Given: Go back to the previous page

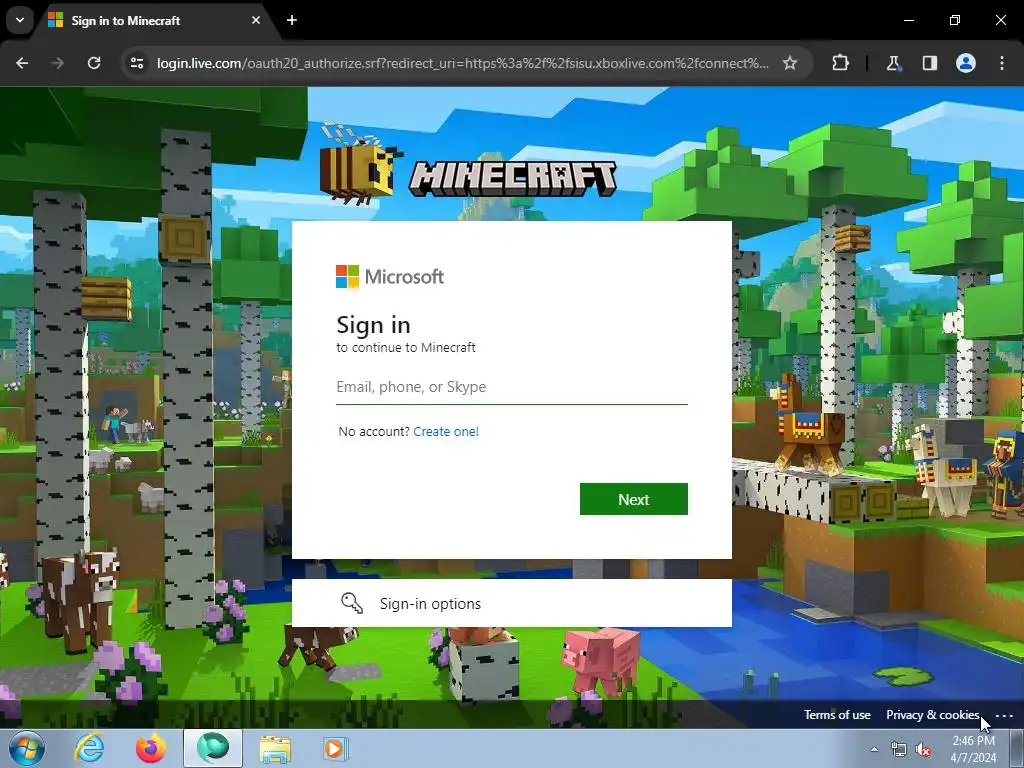Looking at the screenshot, I should (x=22, y=63).
